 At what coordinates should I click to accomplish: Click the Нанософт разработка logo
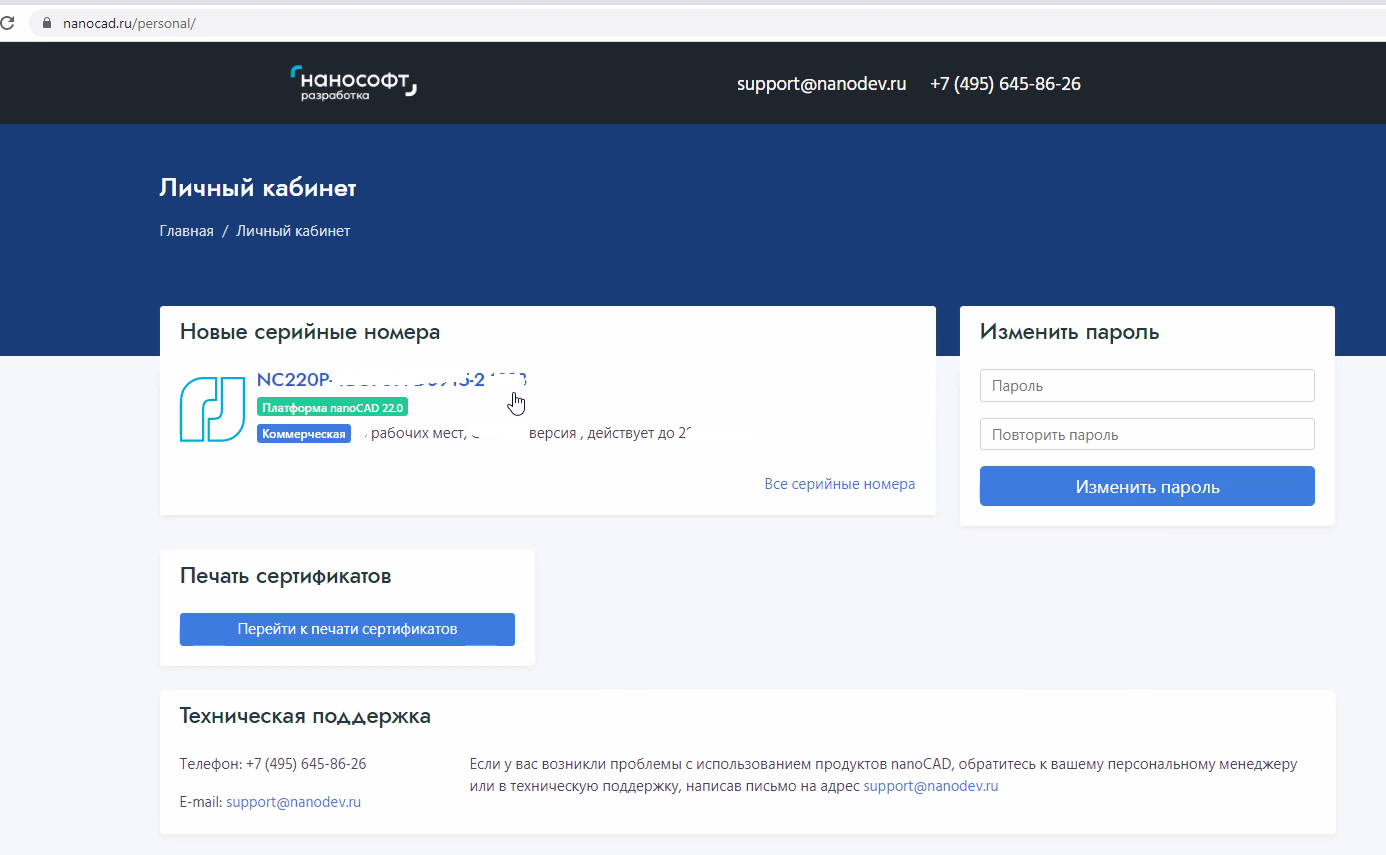tap(353, 83)
